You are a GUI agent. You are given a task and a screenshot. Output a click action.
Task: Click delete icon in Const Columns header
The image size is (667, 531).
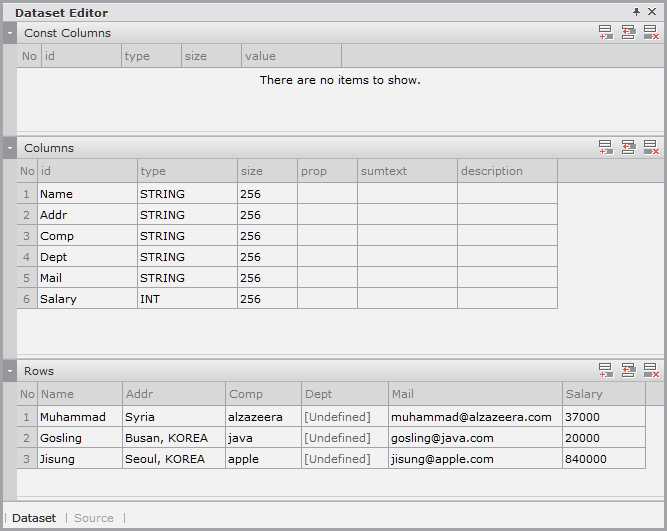[x=650, y=33]
